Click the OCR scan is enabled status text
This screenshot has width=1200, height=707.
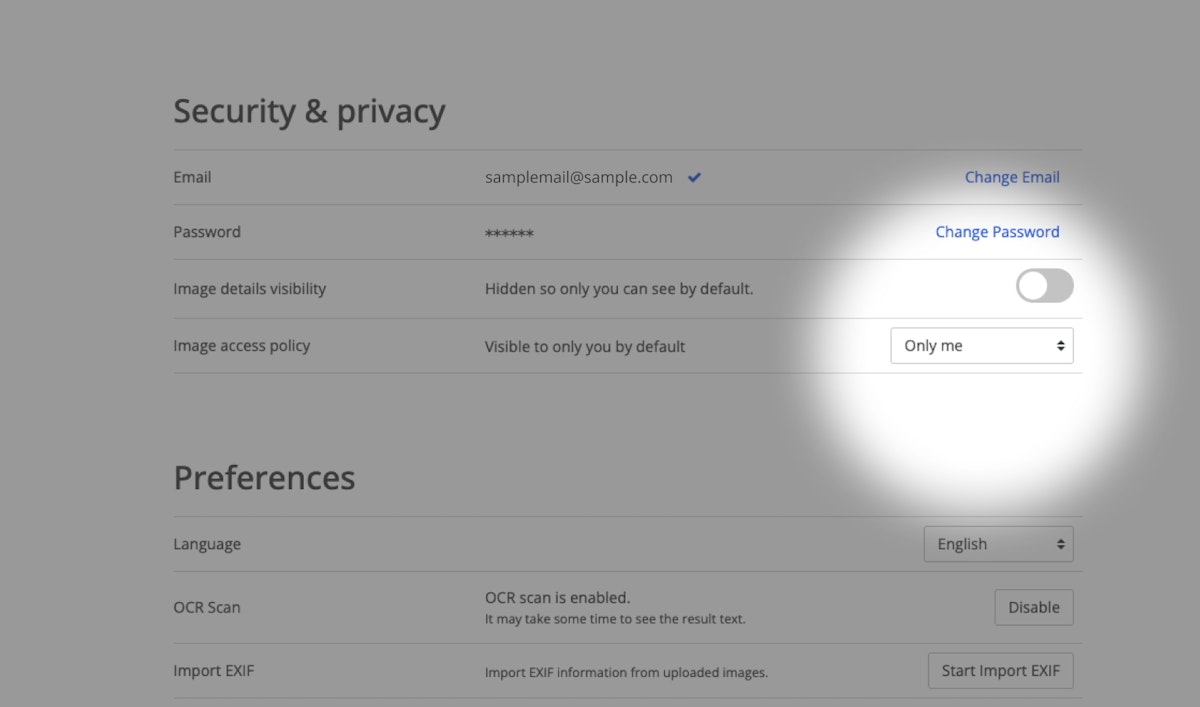click(557, 598)
